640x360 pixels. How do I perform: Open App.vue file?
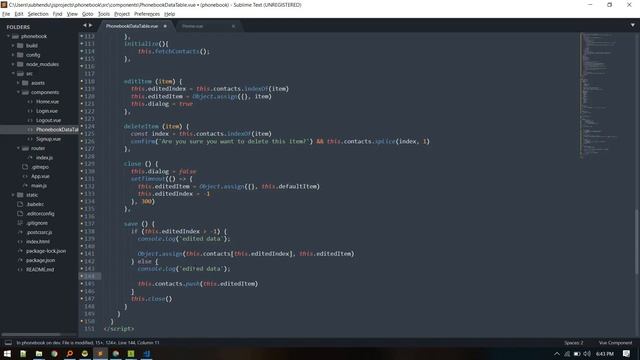point(40,176)
